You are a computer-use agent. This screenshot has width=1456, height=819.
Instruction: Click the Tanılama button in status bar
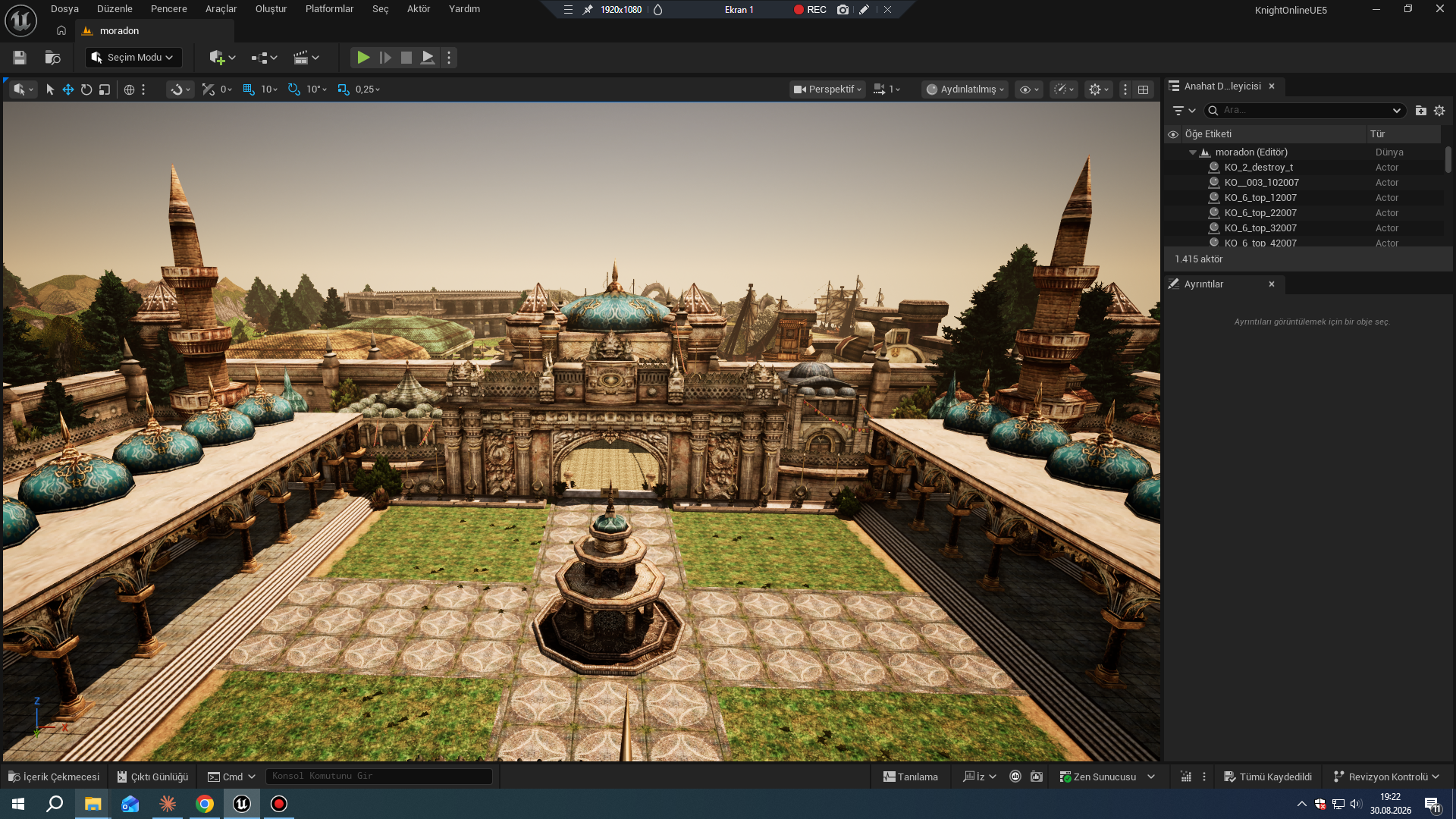[x=910, y=777]
